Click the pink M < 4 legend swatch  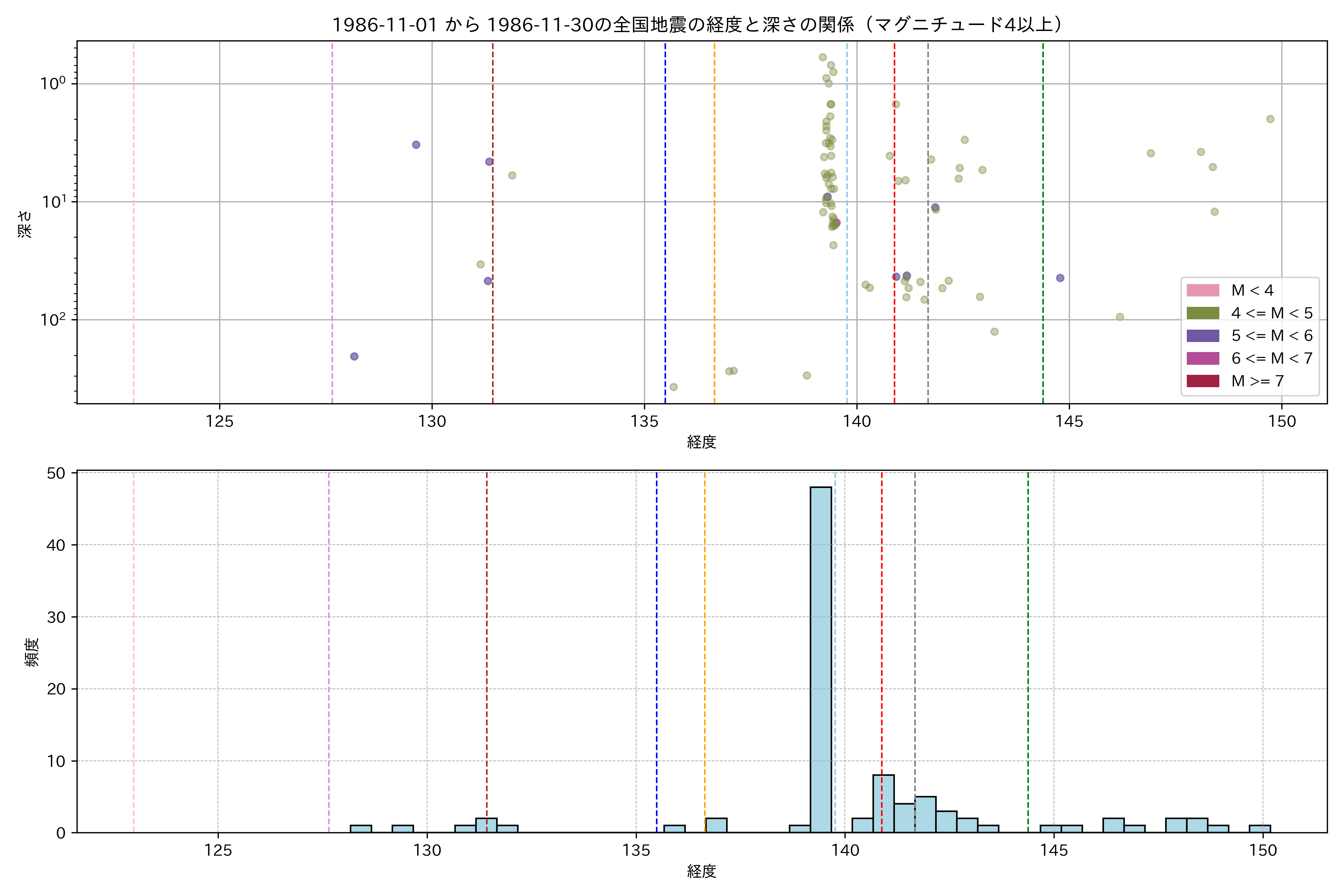point(1202,290)
